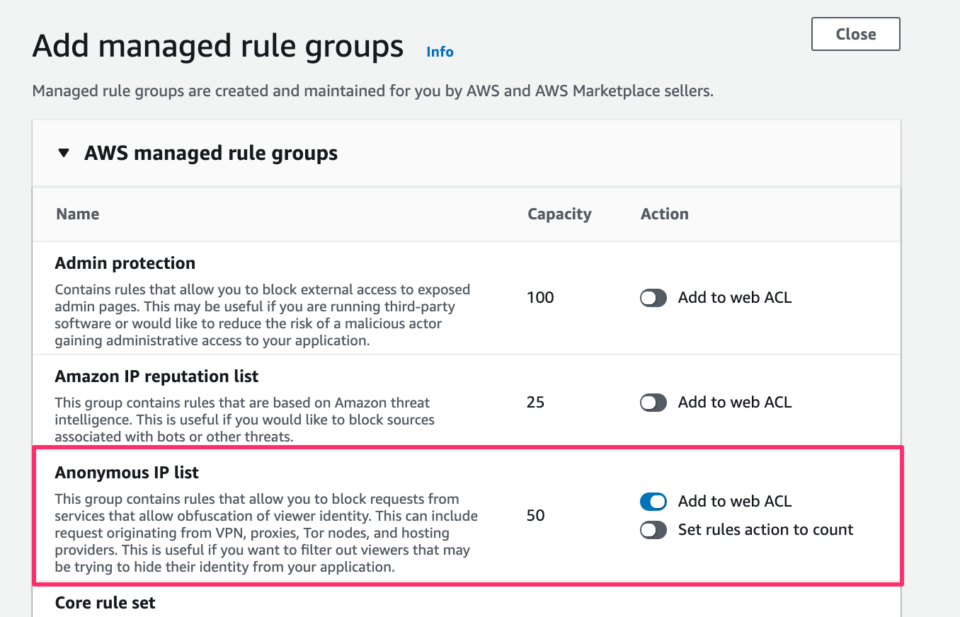Enable Amazon IP reputation list toggle
The width and height of the screenshot is (960, 617).
coord(653,403)
